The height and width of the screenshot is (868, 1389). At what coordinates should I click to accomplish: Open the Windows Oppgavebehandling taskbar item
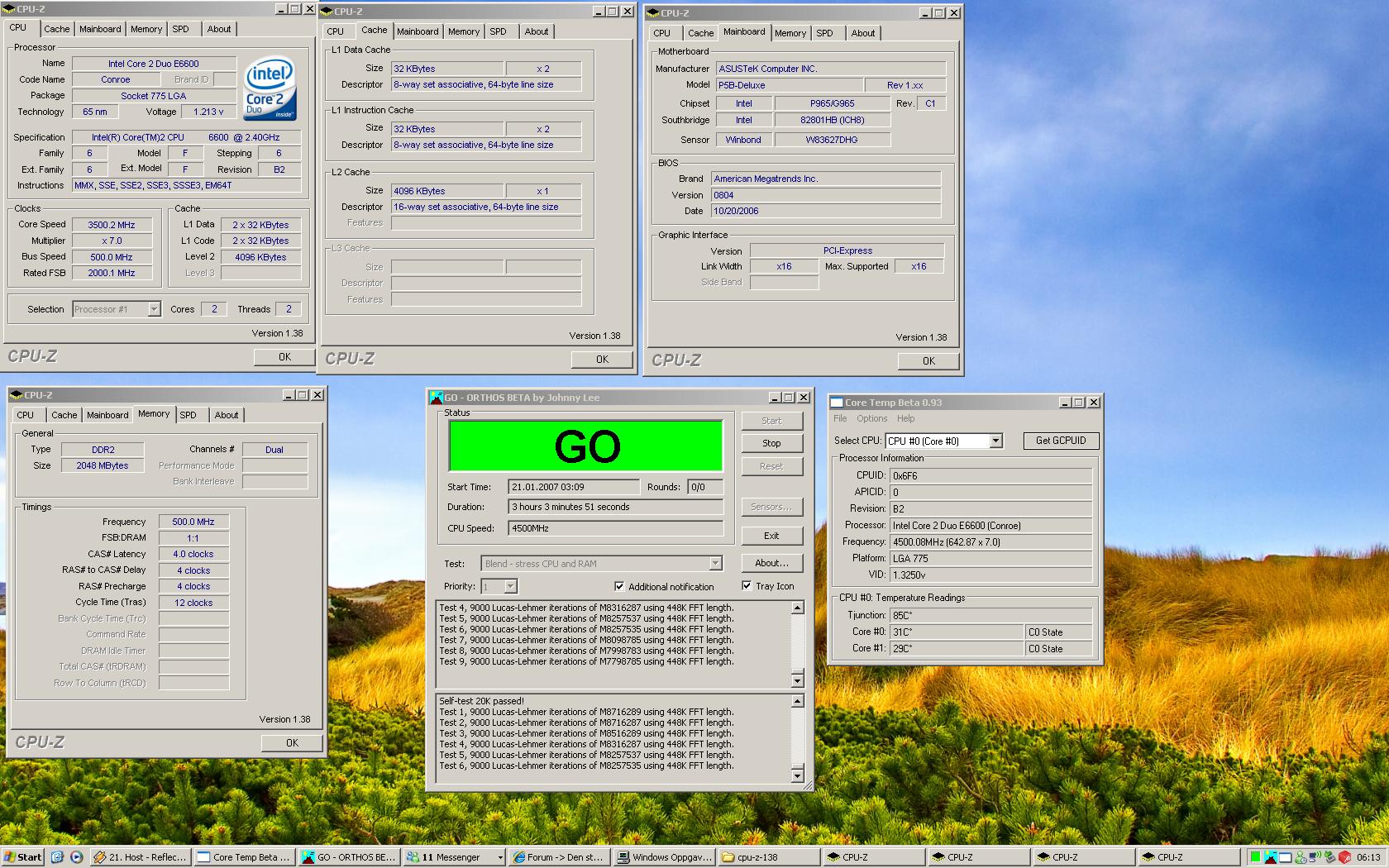(664, 857)
